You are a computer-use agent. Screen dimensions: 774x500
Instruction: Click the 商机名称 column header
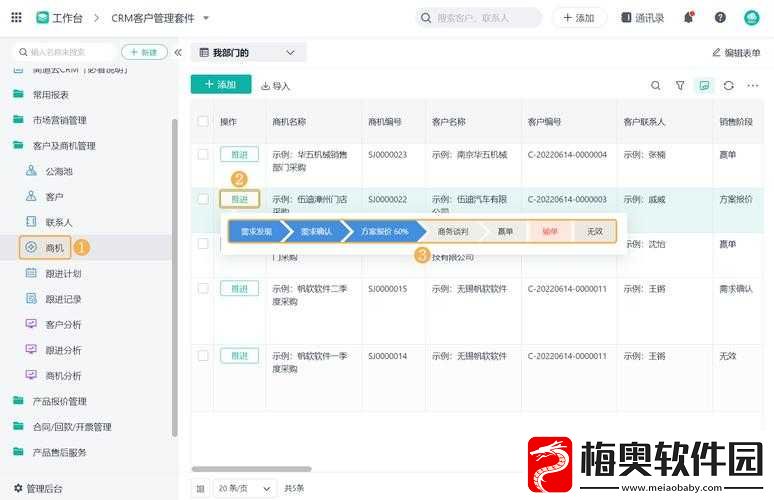[x=289, y=121]
